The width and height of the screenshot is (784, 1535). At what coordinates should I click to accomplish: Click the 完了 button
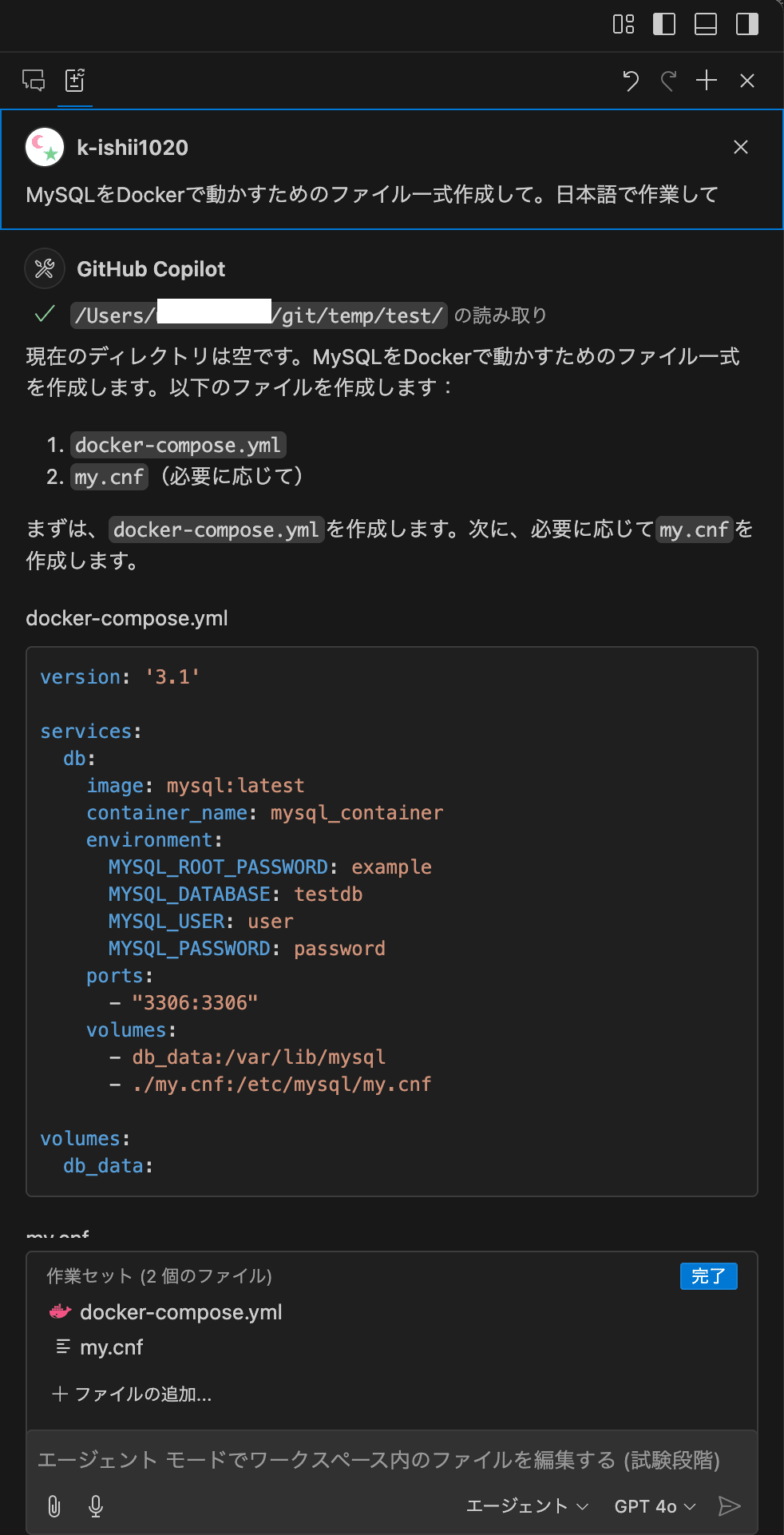click(x=708, y=1276)
